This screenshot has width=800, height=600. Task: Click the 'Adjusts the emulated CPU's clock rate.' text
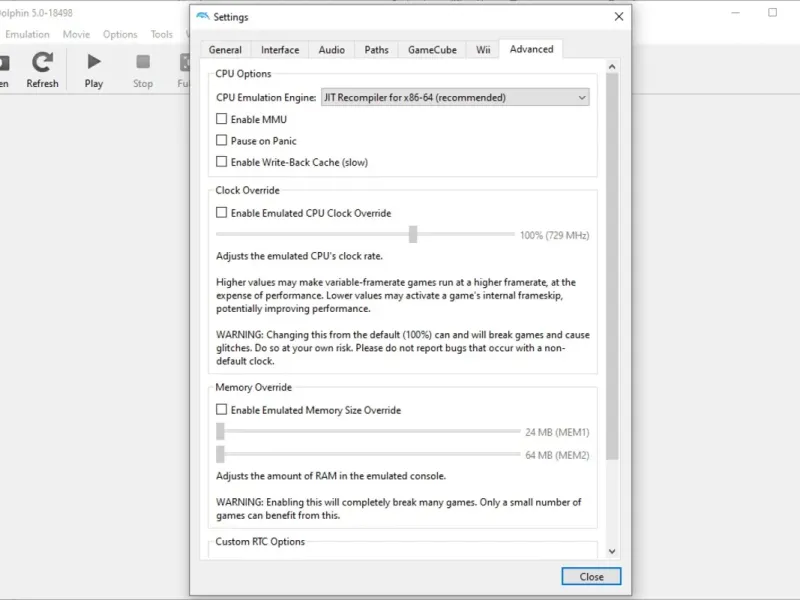click(299, 256)
